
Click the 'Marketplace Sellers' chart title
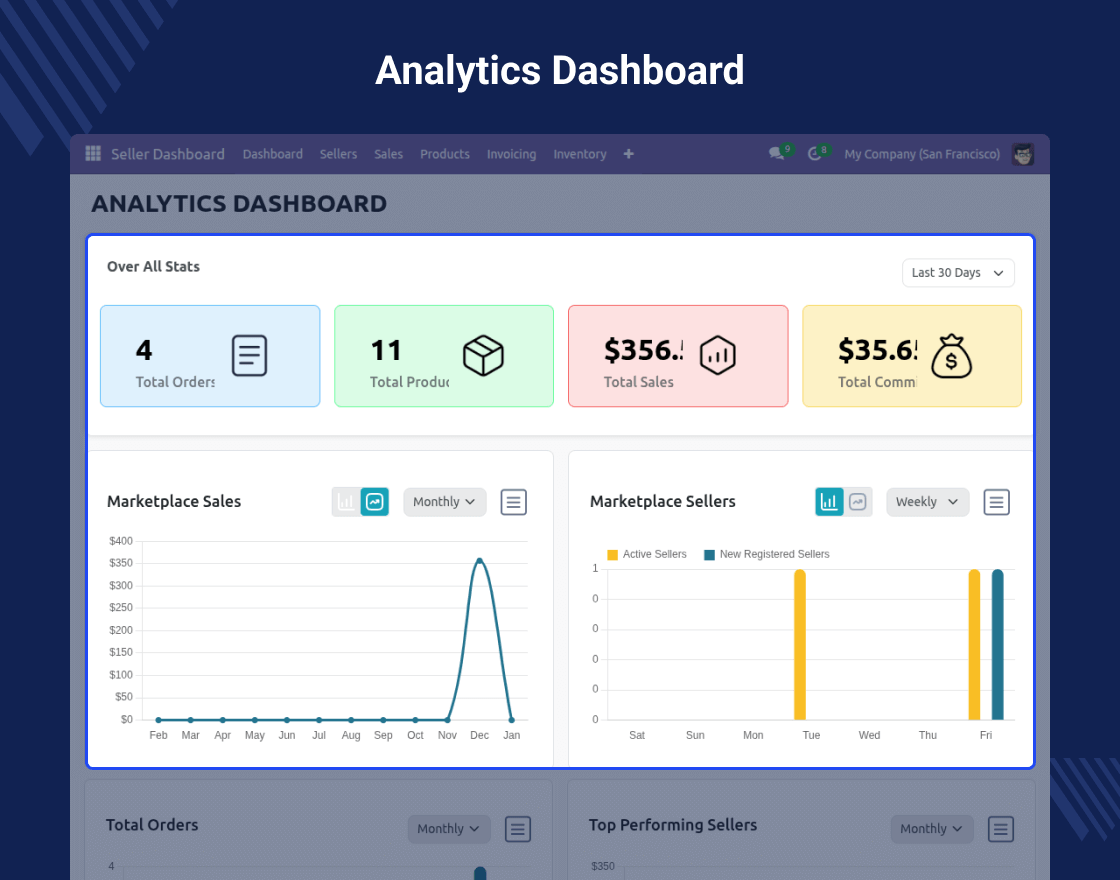[662, 501]
